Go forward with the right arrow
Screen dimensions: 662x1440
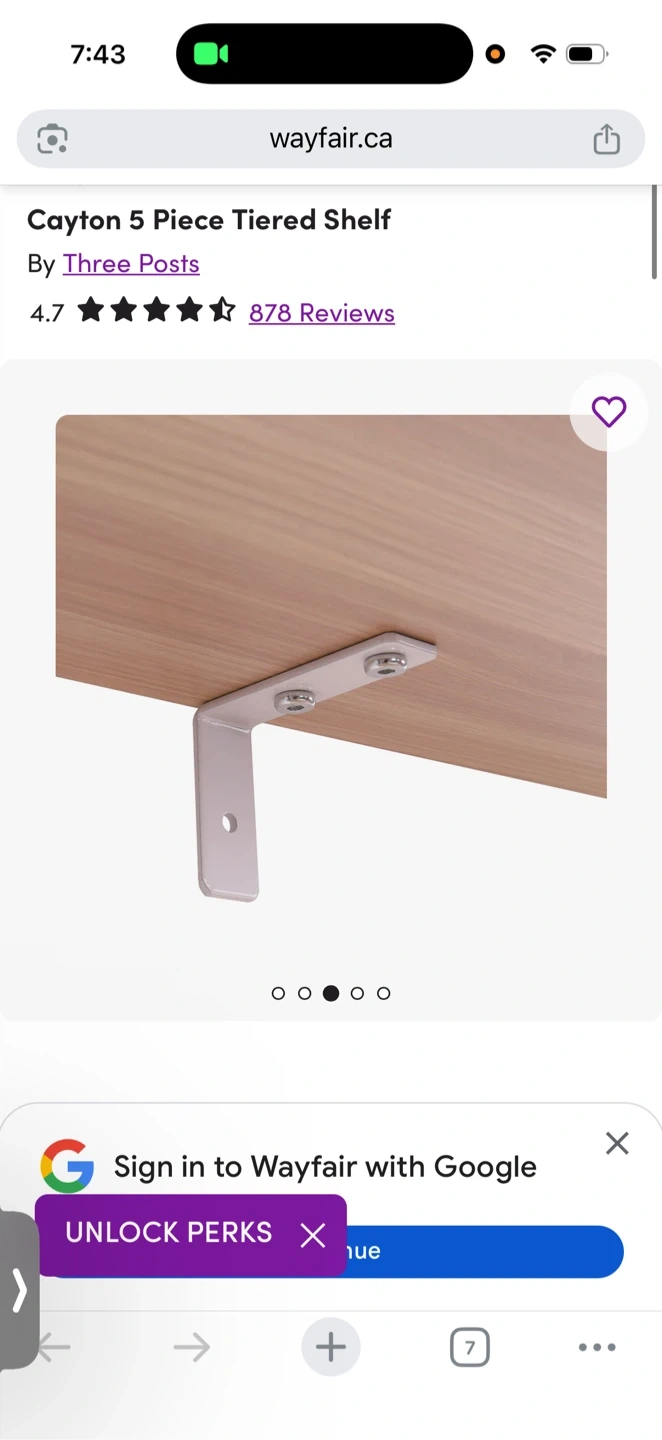191,1347
